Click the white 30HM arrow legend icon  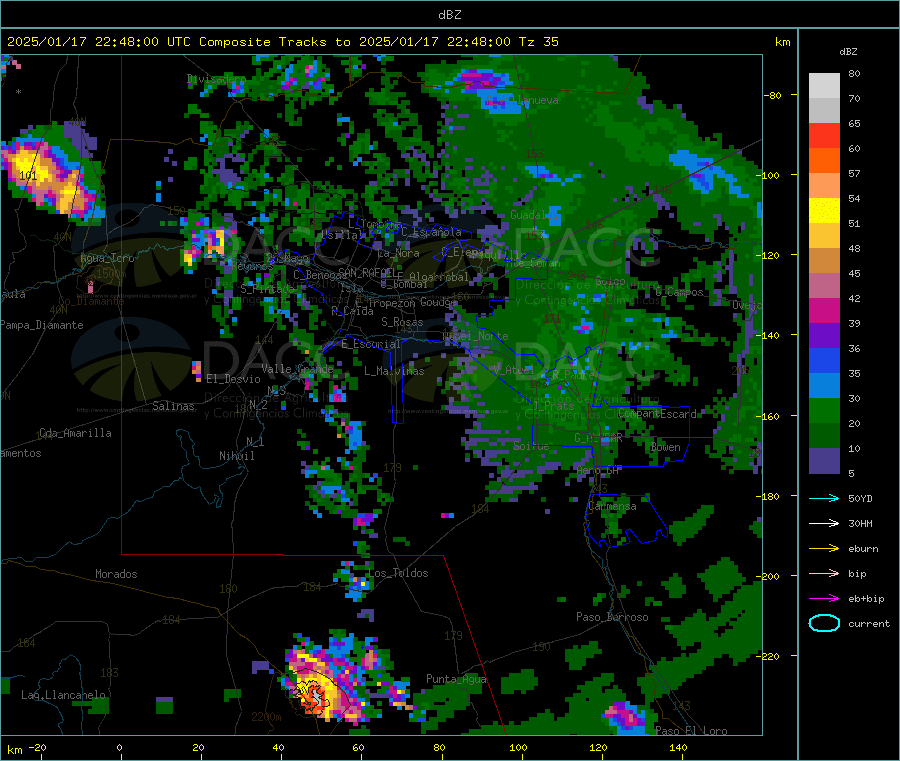point(824,523)
